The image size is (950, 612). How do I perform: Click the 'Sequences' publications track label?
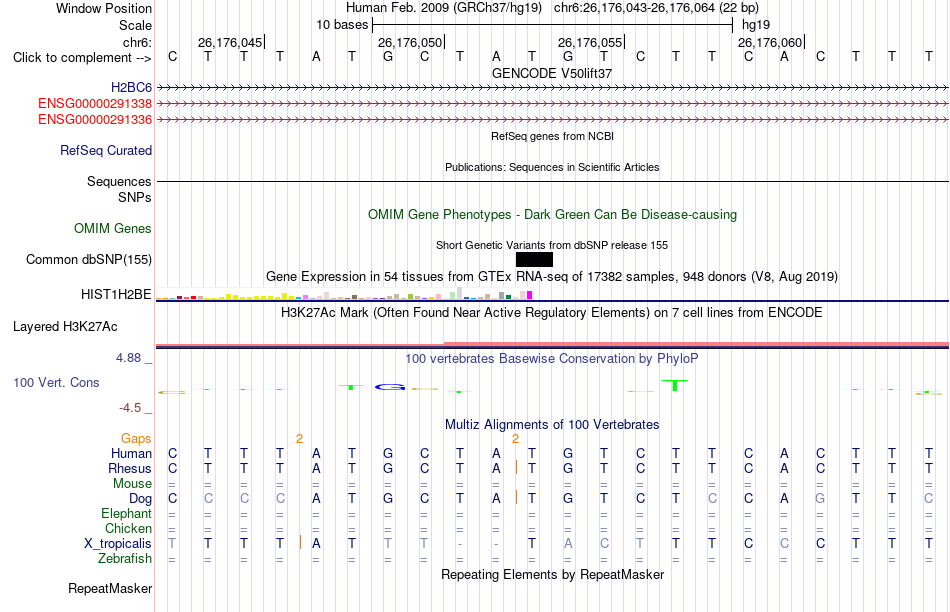pyautogui.click(x=119, y=181)
